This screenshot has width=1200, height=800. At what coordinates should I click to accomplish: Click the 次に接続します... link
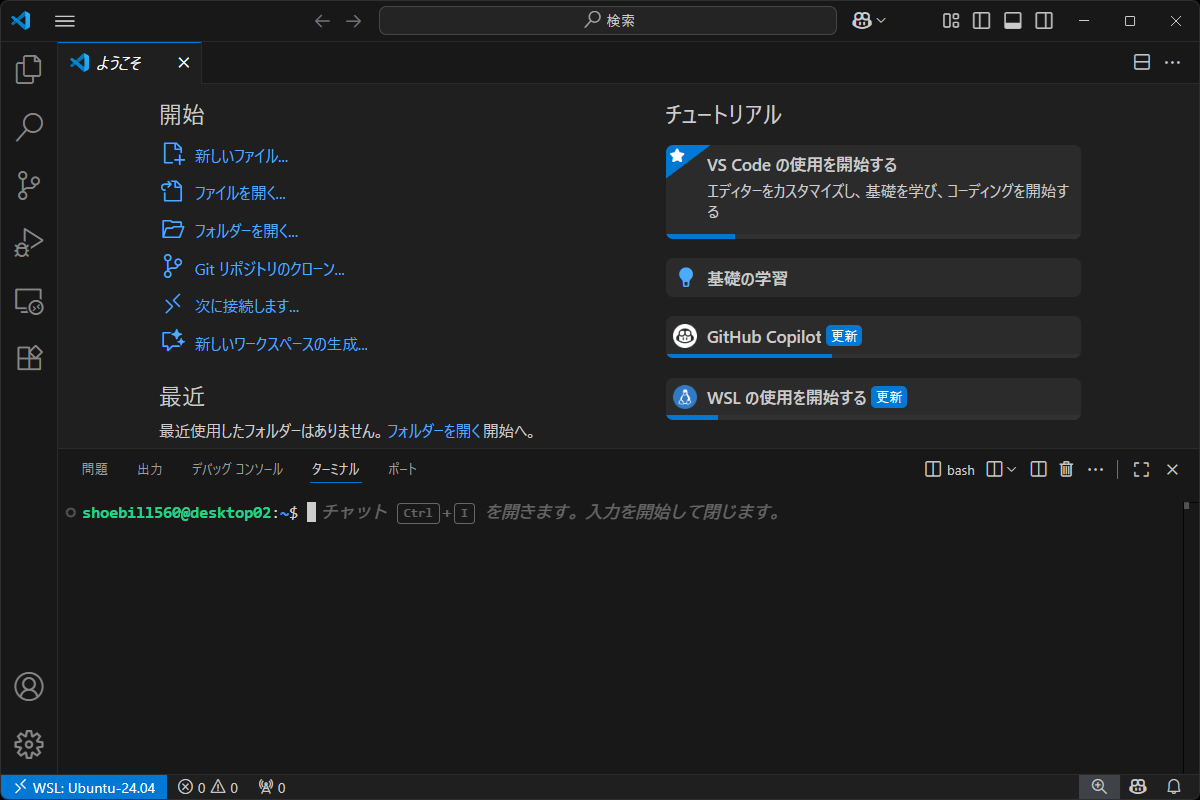[247, 306]
